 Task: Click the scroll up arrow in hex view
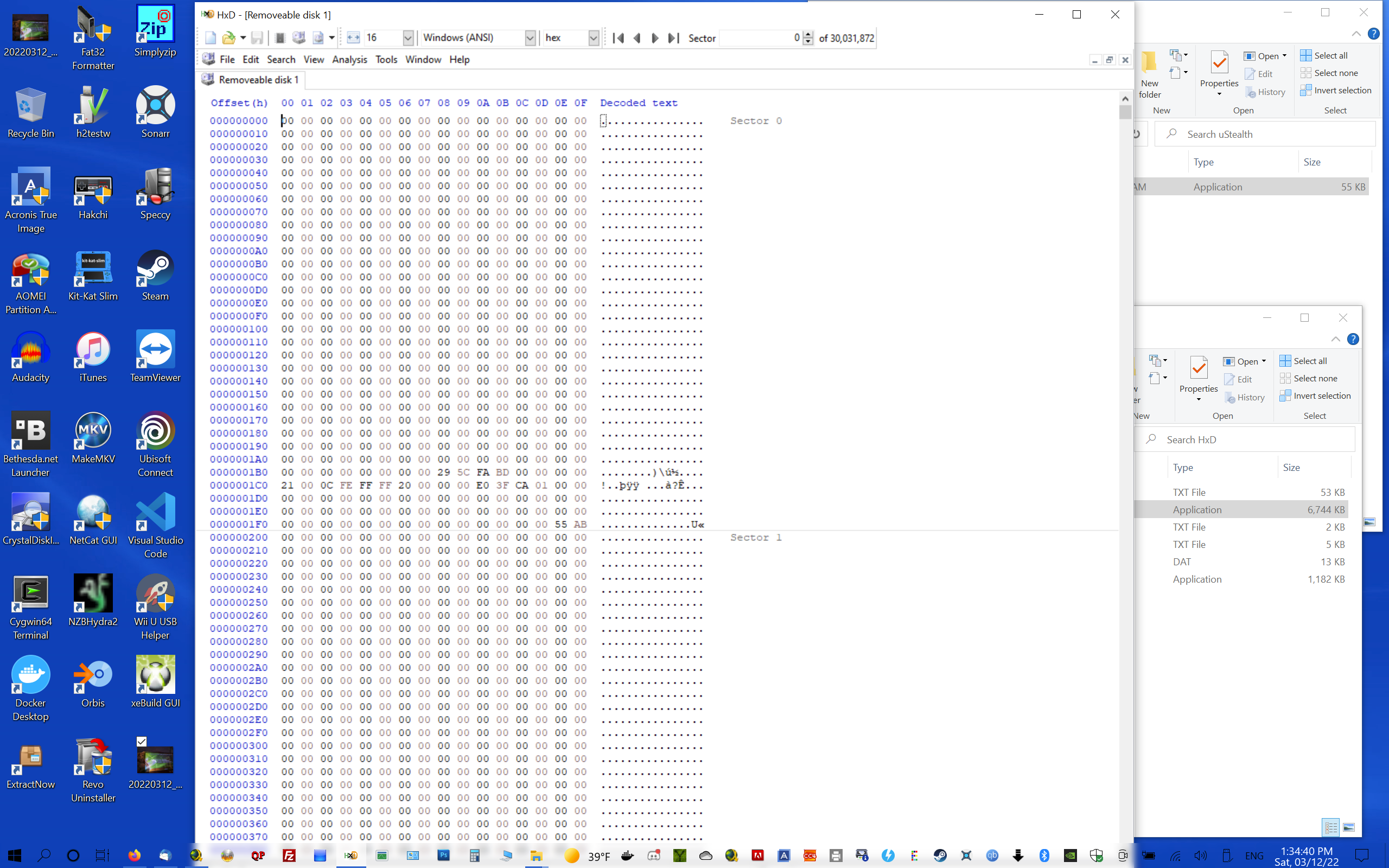[x=1125, y=98]
